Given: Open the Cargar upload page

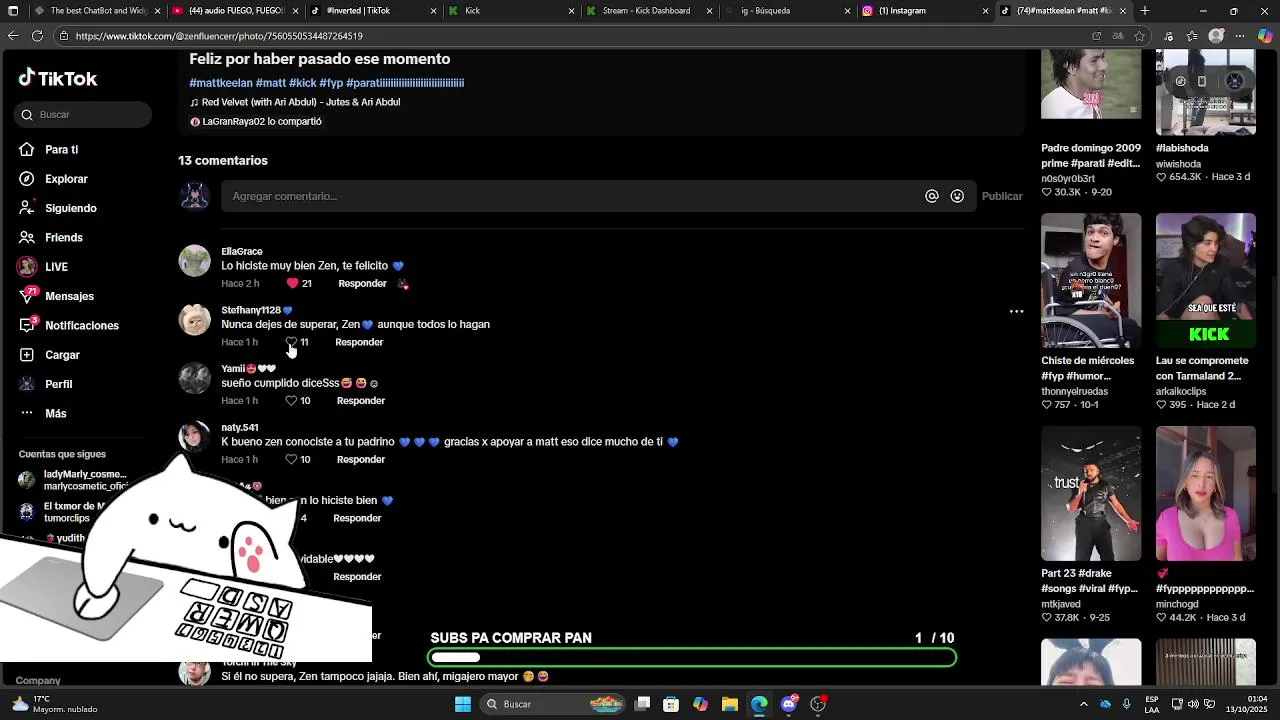Looking at the screenshot, I should [x=62, y=355].
